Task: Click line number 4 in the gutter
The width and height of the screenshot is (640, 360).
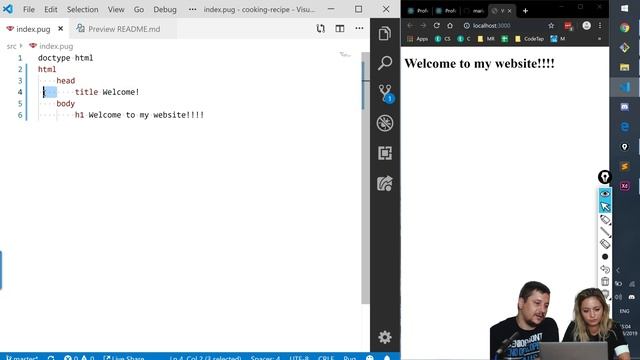Action: coord(20,92)
